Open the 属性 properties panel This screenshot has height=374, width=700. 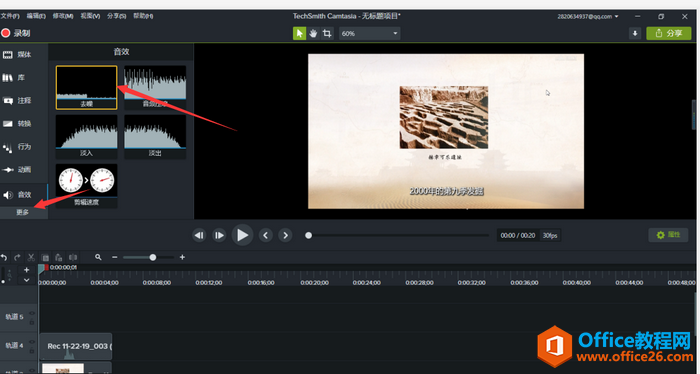[668, 235]
